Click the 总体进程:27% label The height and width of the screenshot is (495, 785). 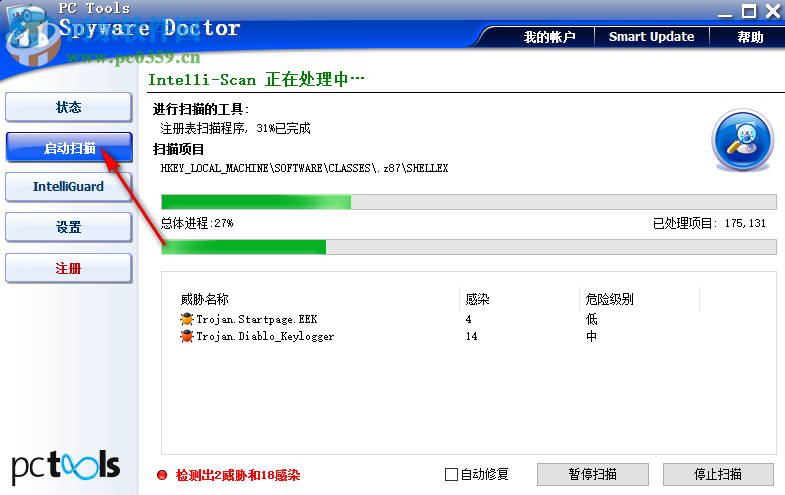pos(197,223)
